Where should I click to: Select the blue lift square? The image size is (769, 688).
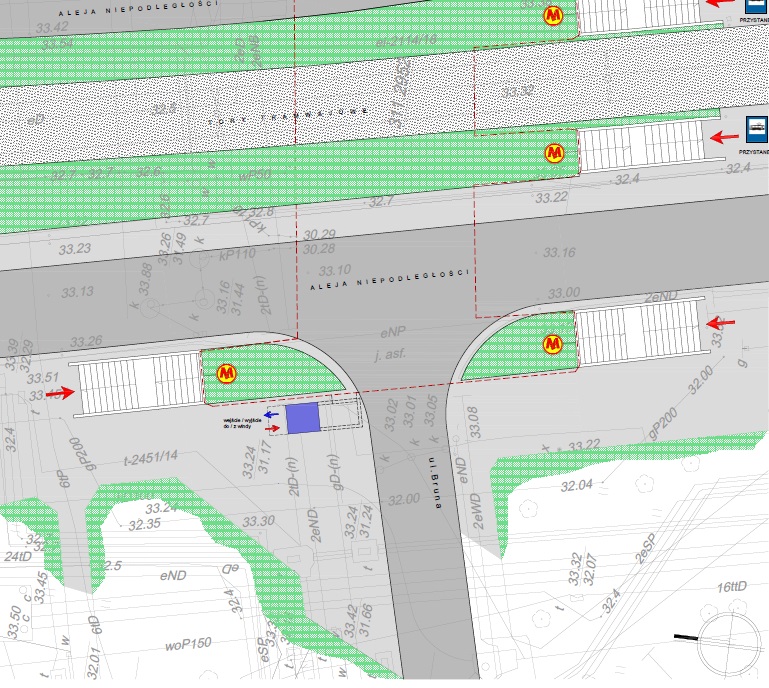(x=303, y=418)
